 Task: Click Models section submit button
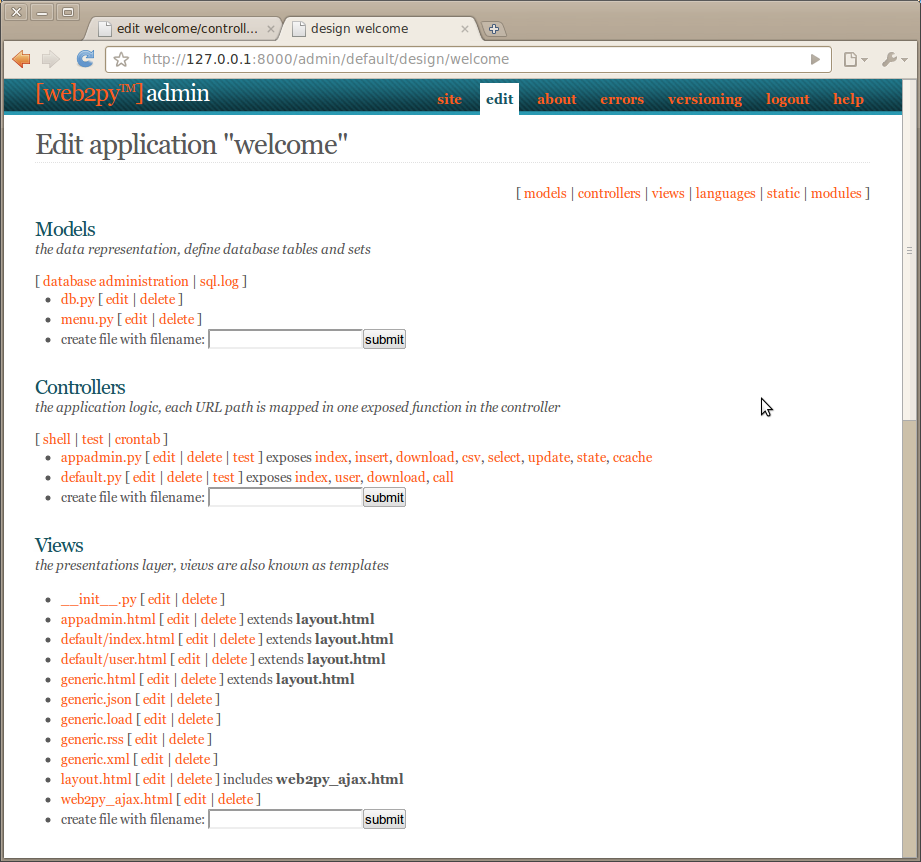pos(384,339)
